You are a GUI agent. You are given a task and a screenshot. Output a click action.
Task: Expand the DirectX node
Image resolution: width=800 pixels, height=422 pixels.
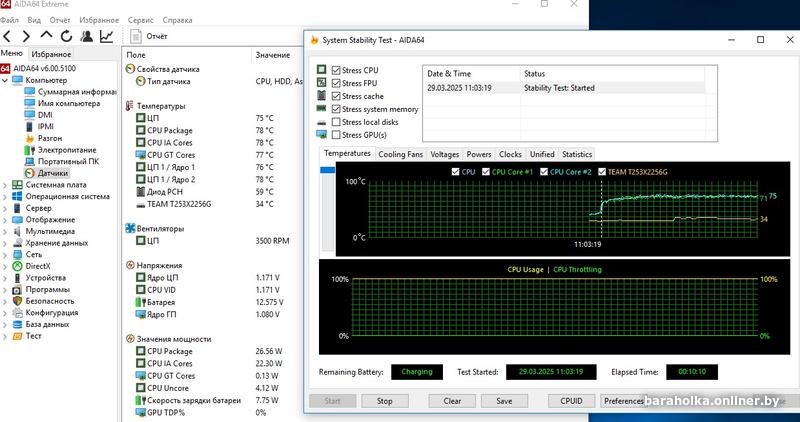(5, 266)
